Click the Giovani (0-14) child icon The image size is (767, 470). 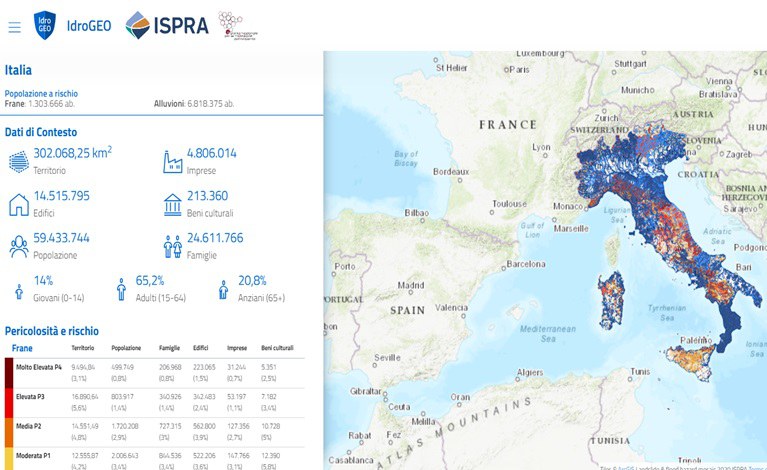click(19, 290)
